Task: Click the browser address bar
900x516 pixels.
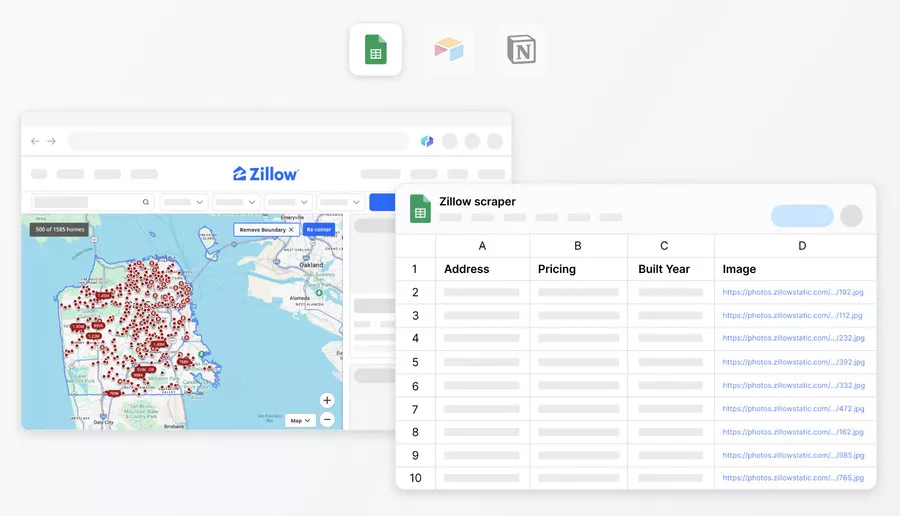Action: [x=238, y=141]
